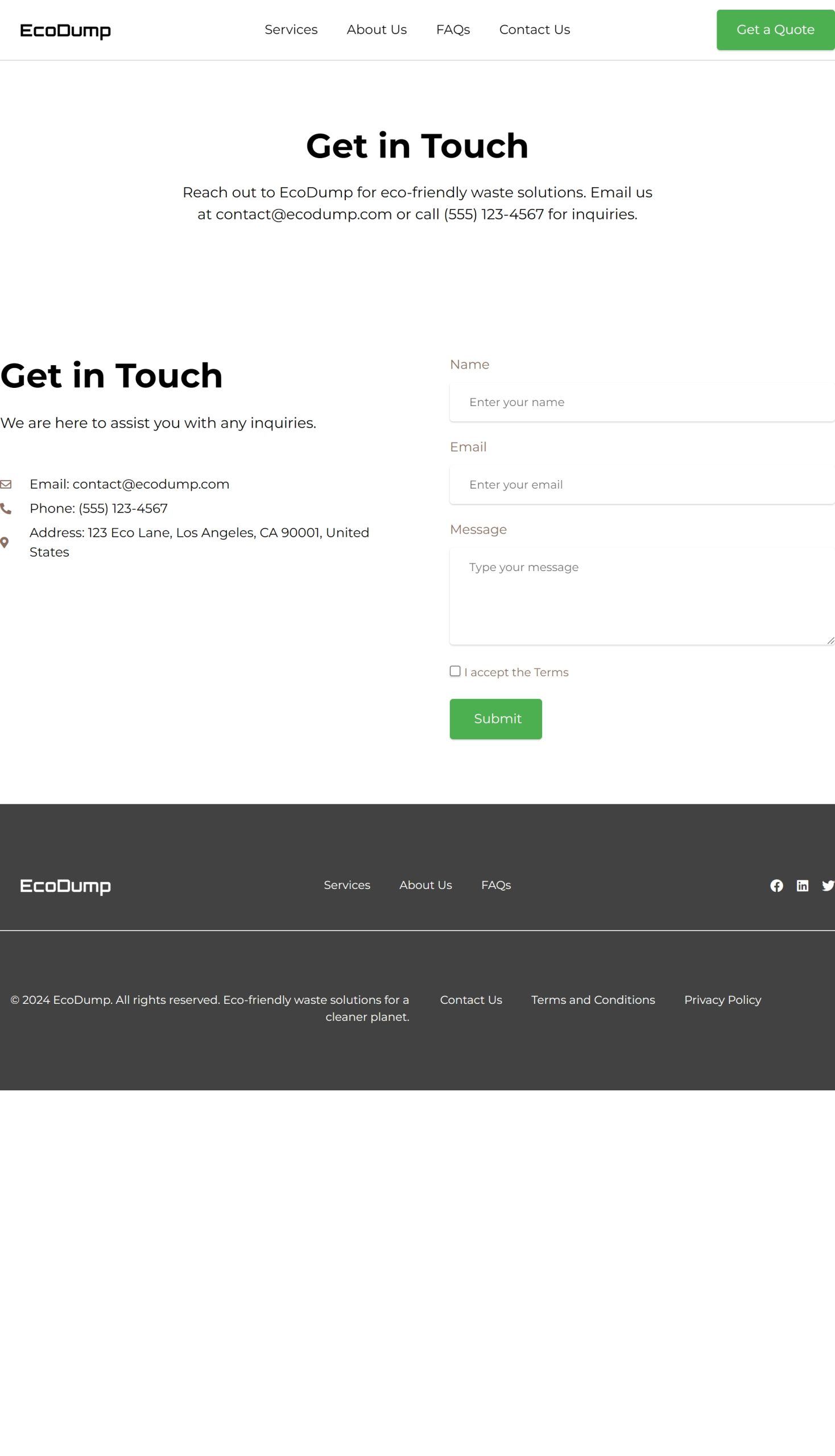The height and width of the screenshot is (1456, 835).
Task: Focus the Enter your name field
Action: pos(641,402)
